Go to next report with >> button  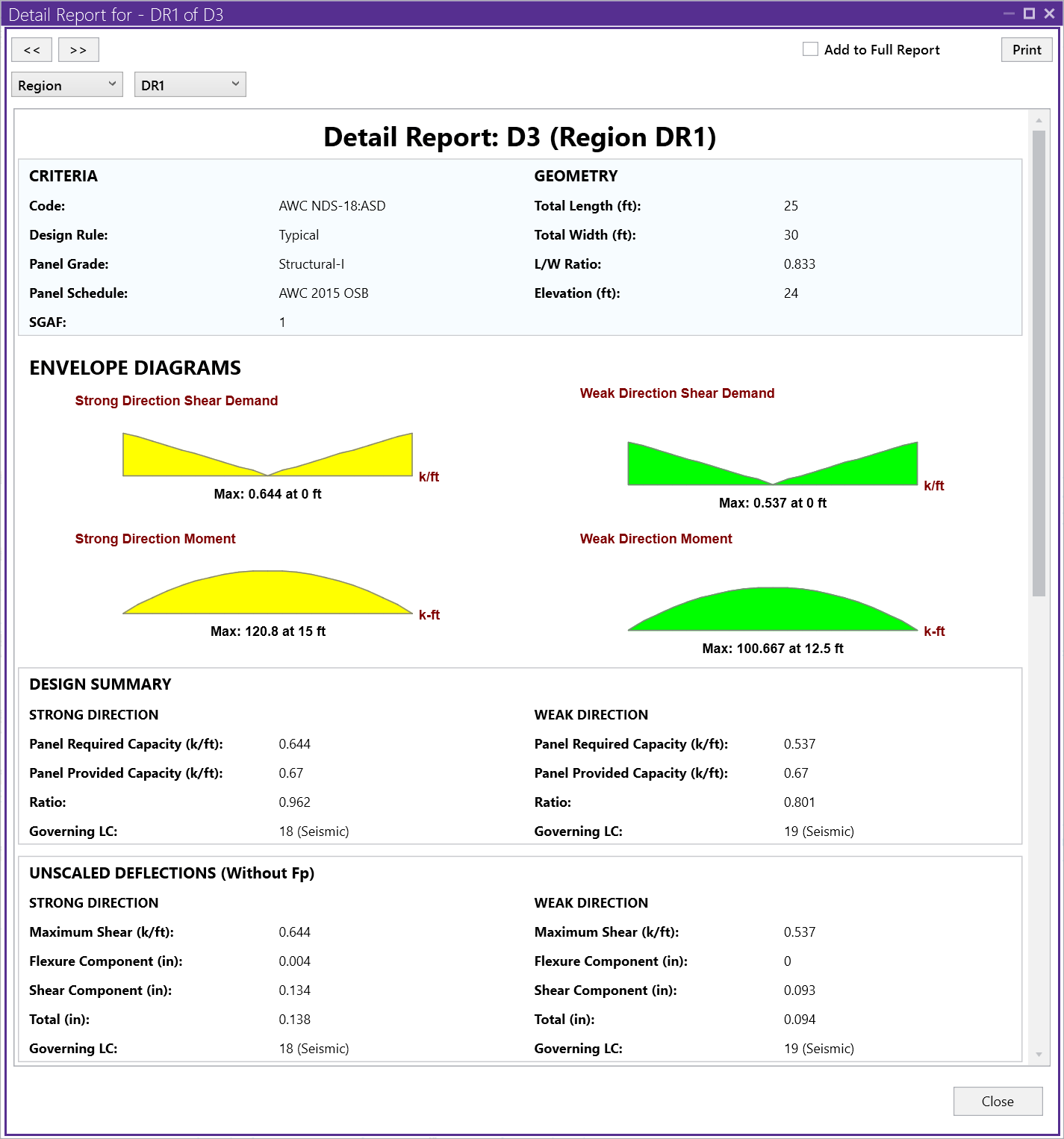(78, 50)
